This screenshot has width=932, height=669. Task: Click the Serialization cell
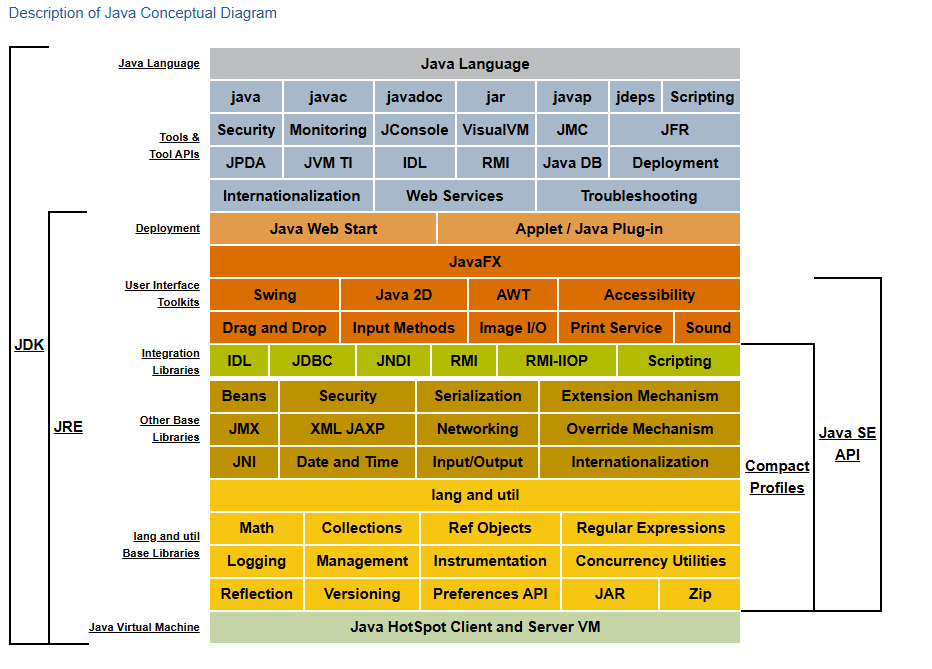[x=477, y=396]
